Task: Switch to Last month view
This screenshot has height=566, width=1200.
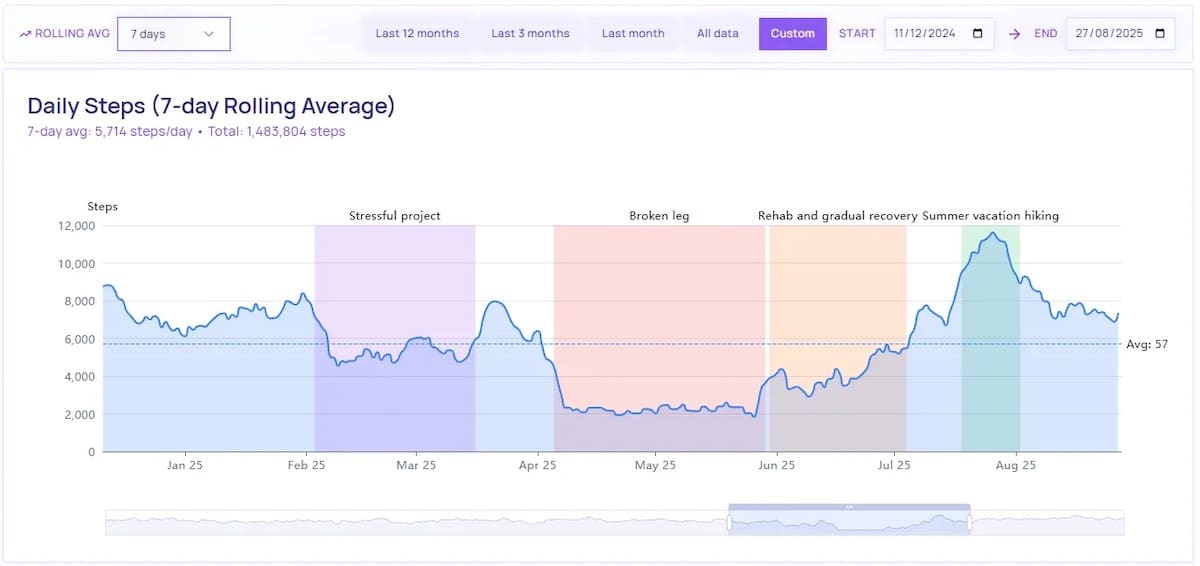Action: [633, 34]
